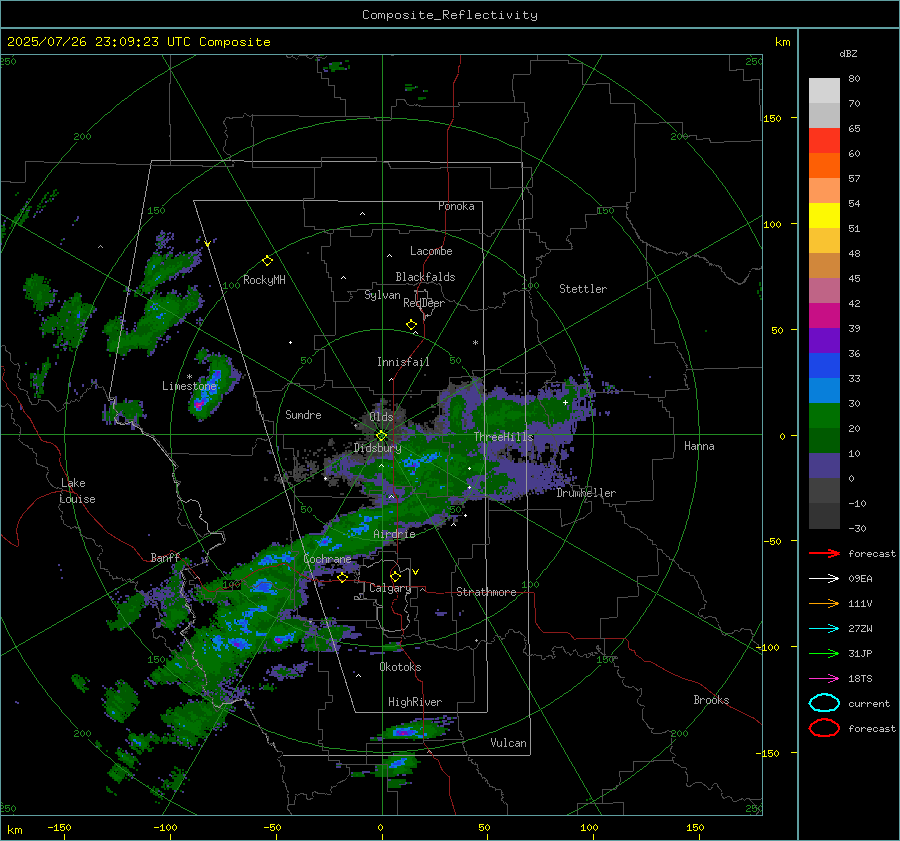This screenshot has width=900, height=841.
Task: Click the Banff label
Action: point(165,558)
